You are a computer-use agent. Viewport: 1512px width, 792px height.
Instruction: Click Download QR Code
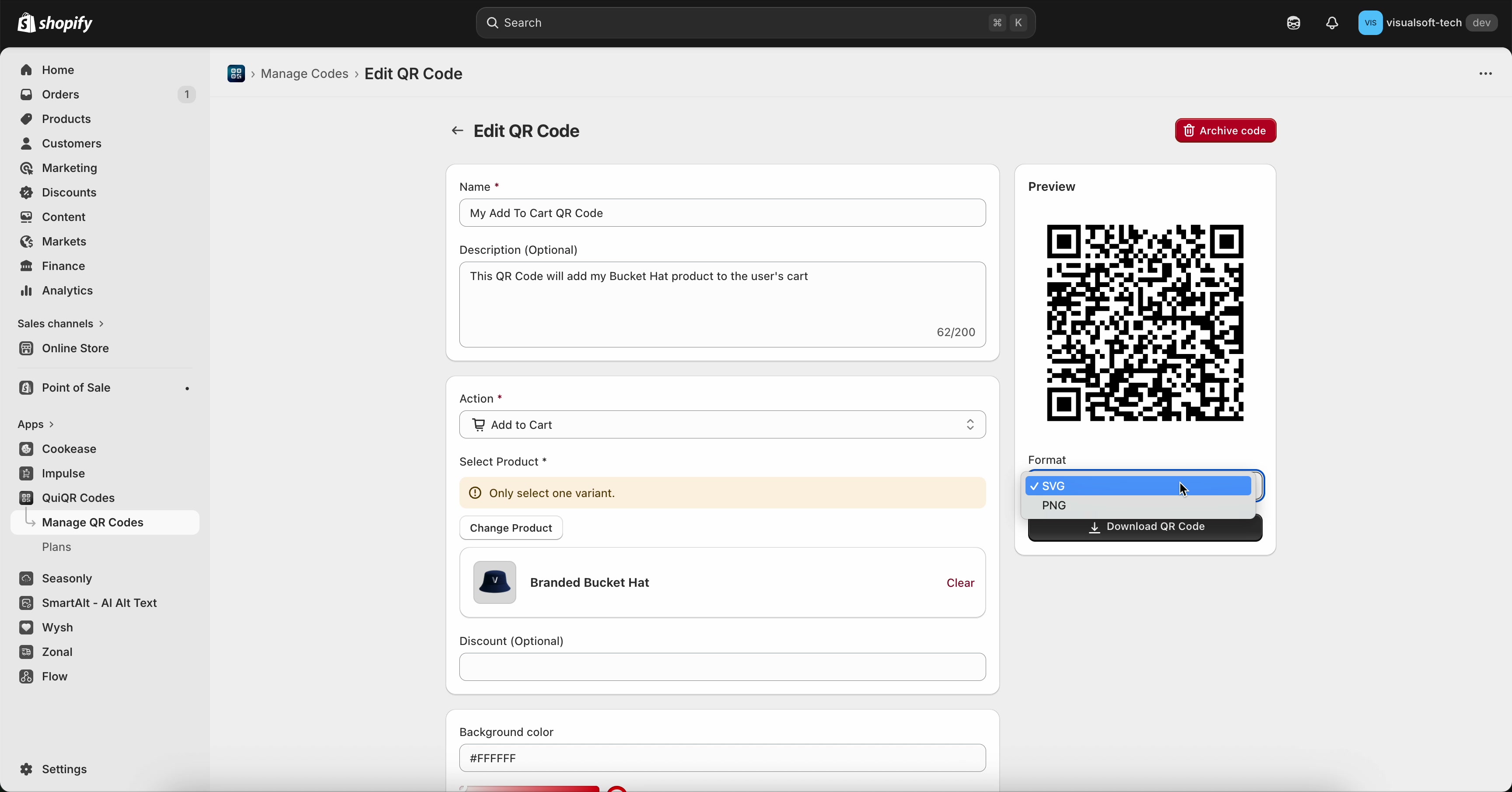click(1145, 527)
